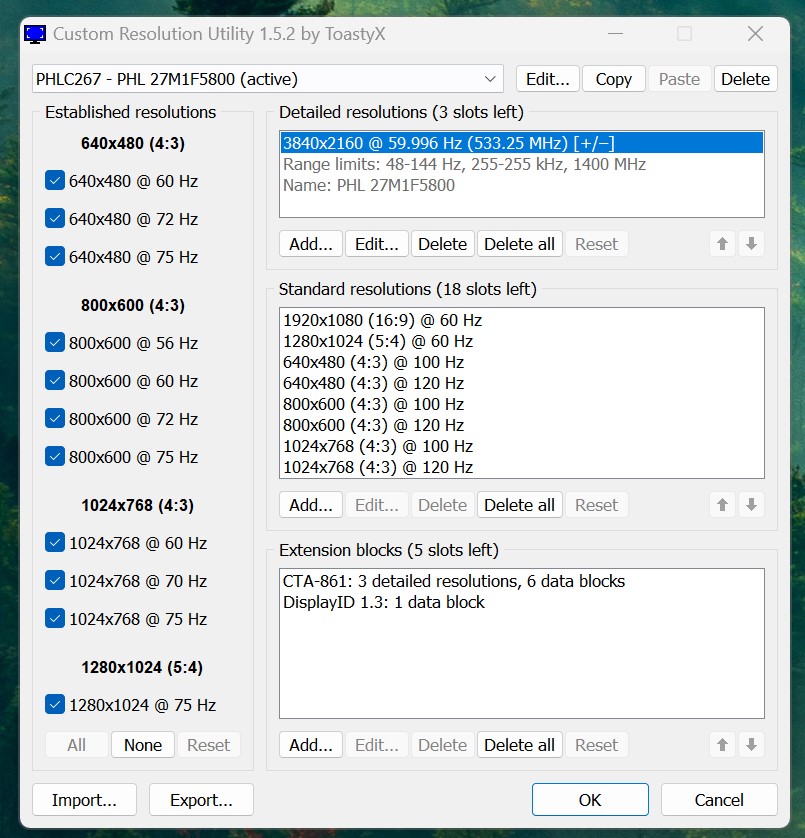Uncheck the 640x480 @ 60 Hz checkbox

[x=55, y=181]
